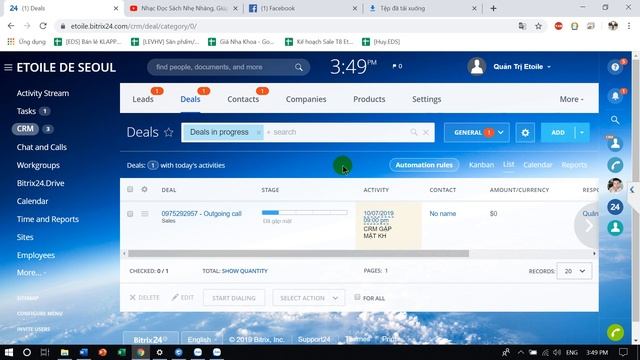Image resolution: width=640 pixels, height=360 pixels.
Task: Open the '0975292957 - Outgoing call' deal link
Action: (202, 213)
